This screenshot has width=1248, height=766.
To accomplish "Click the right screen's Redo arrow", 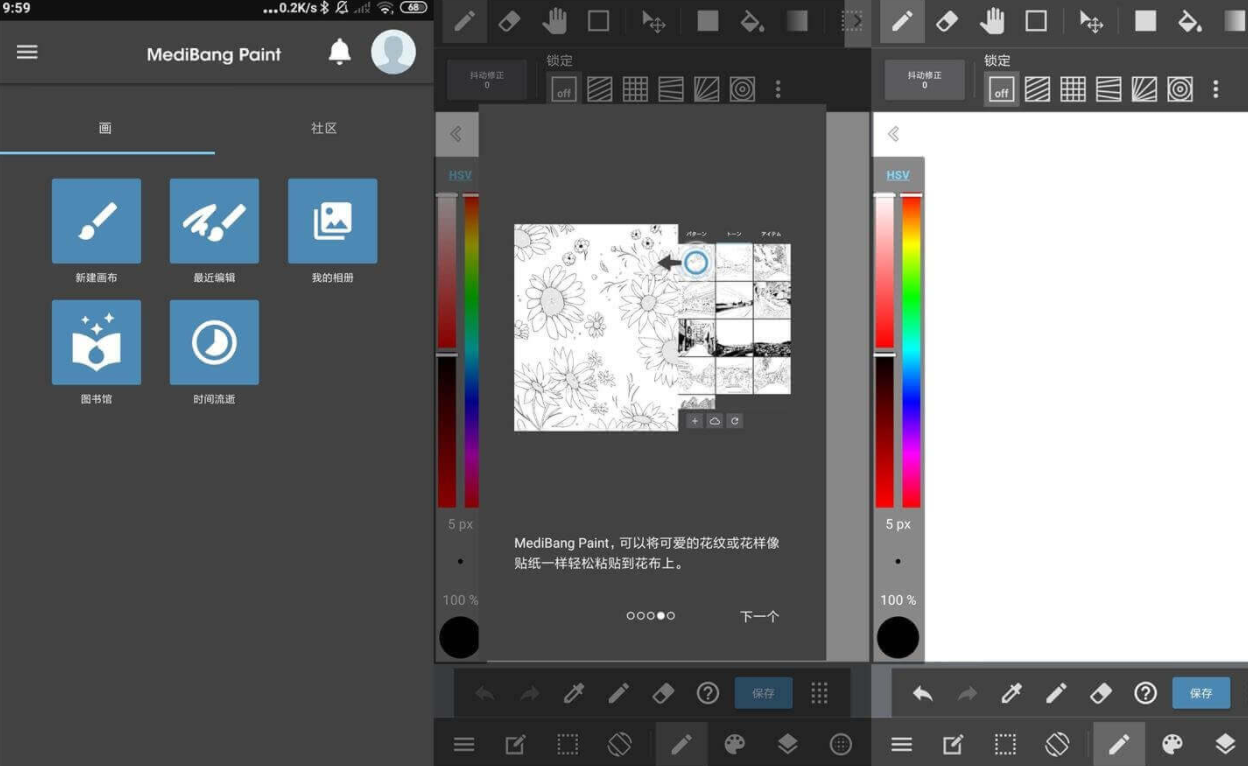I will (967, 693).
